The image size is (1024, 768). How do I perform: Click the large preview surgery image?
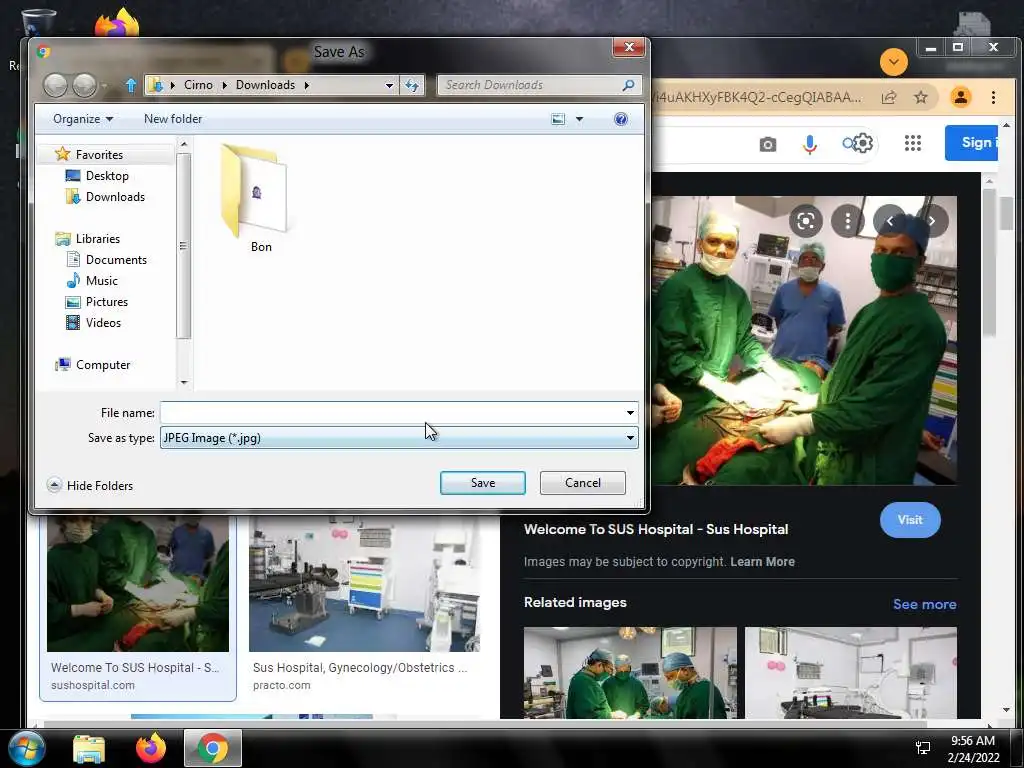point(804,340)
